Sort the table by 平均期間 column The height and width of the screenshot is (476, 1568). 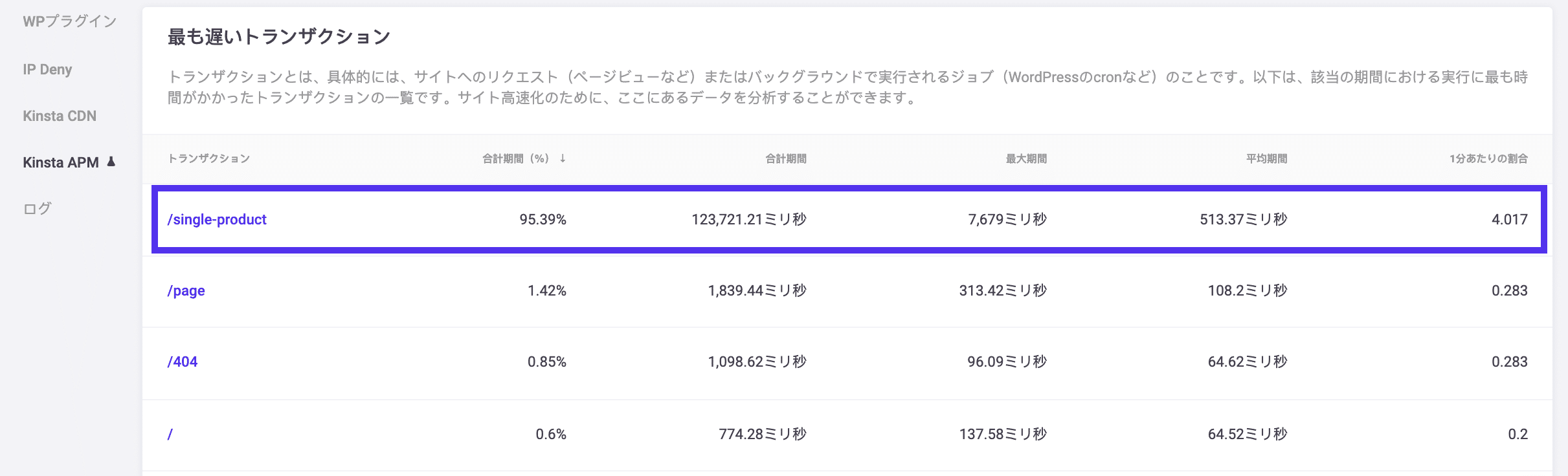pyautogui.click(x=1264, y=157)
